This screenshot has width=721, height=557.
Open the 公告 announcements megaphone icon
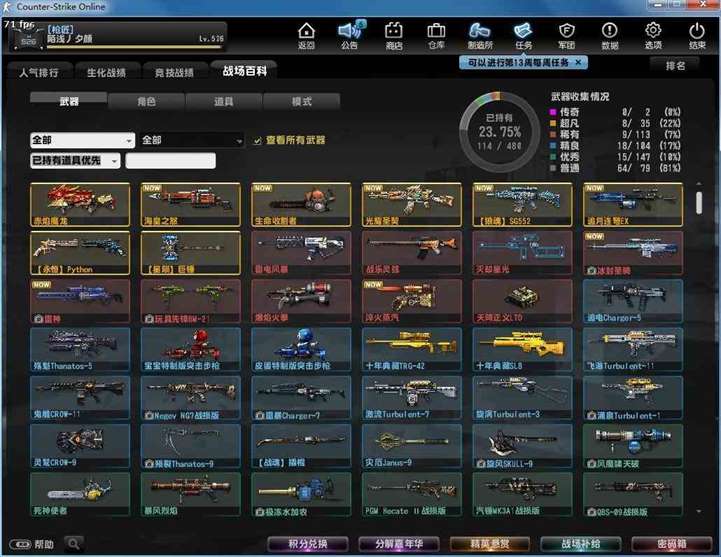tap(349, 35)
